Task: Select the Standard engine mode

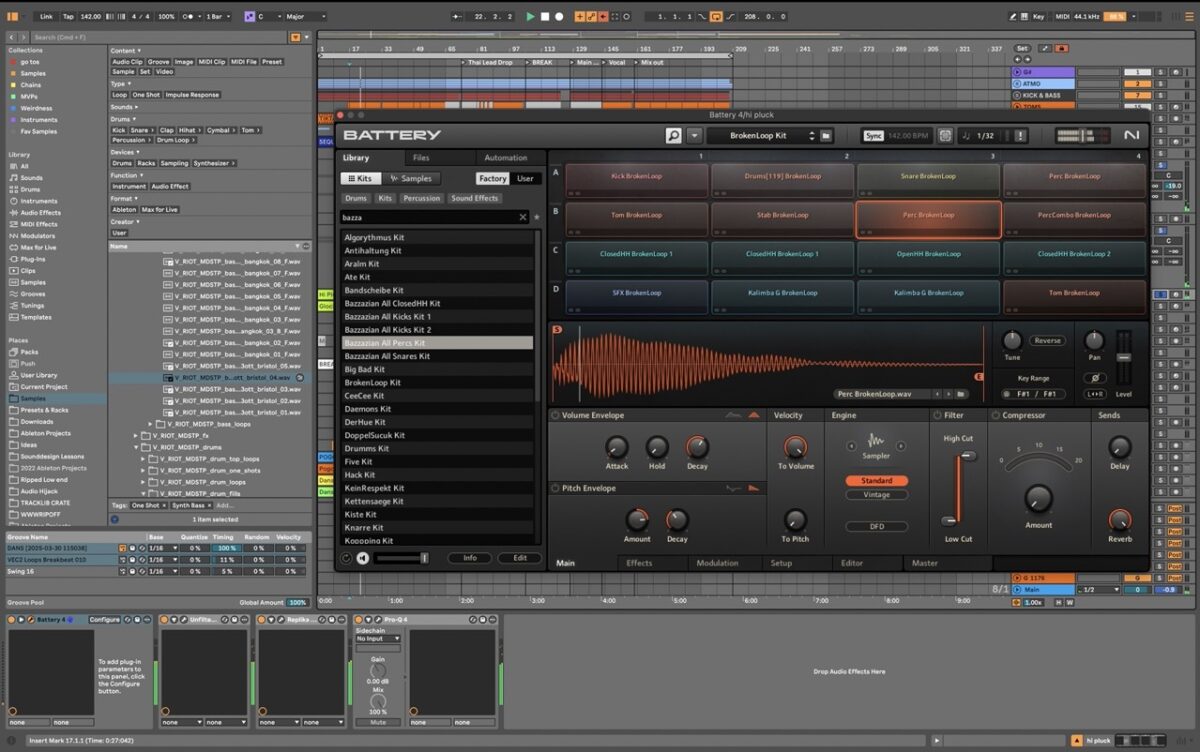Action: pyautogui.click(x=876, y=481)
